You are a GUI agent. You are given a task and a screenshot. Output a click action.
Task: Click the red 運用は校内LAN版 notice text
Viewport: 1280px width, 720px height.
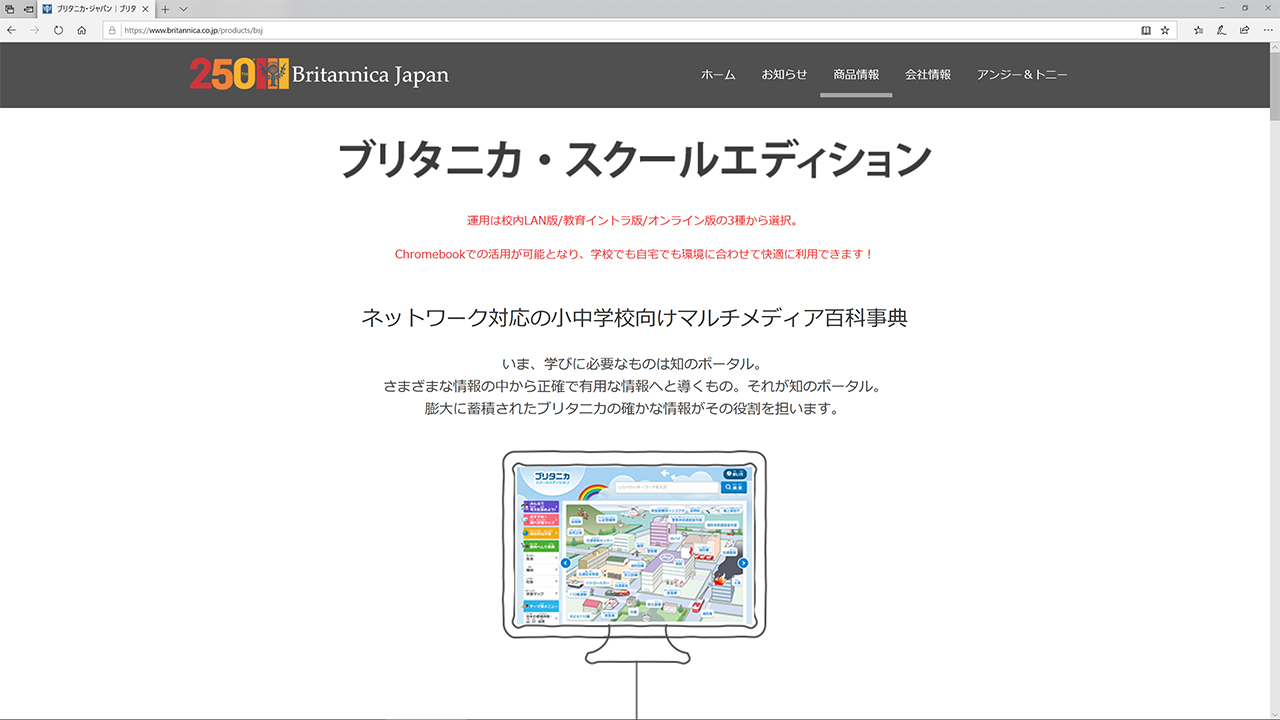[x=633, y=220]
